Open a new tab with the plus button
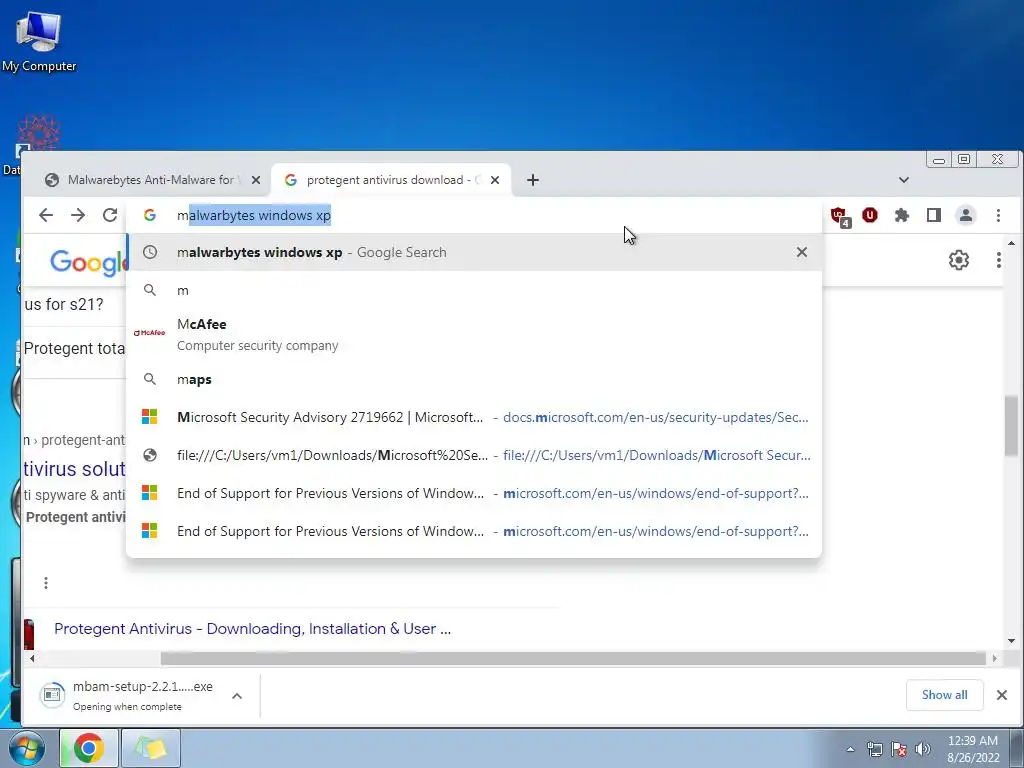Image resolution: width=1024 pixels, height=768 pixels. point(533,180)
